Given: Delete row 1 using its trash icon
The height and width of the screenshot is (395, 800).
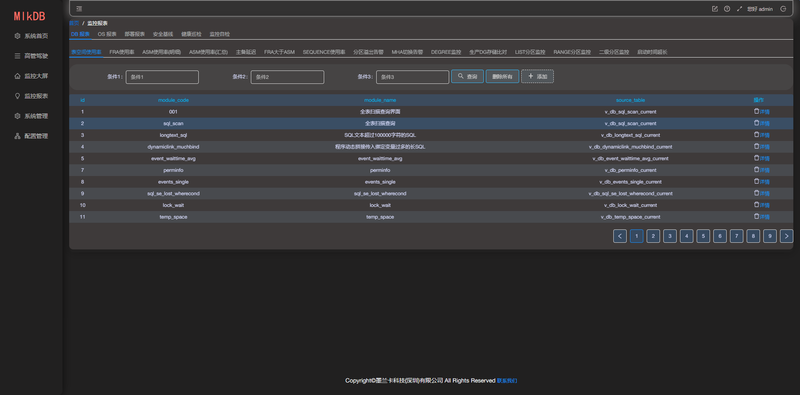Looking at the screenshot, I should coord(757,111).
